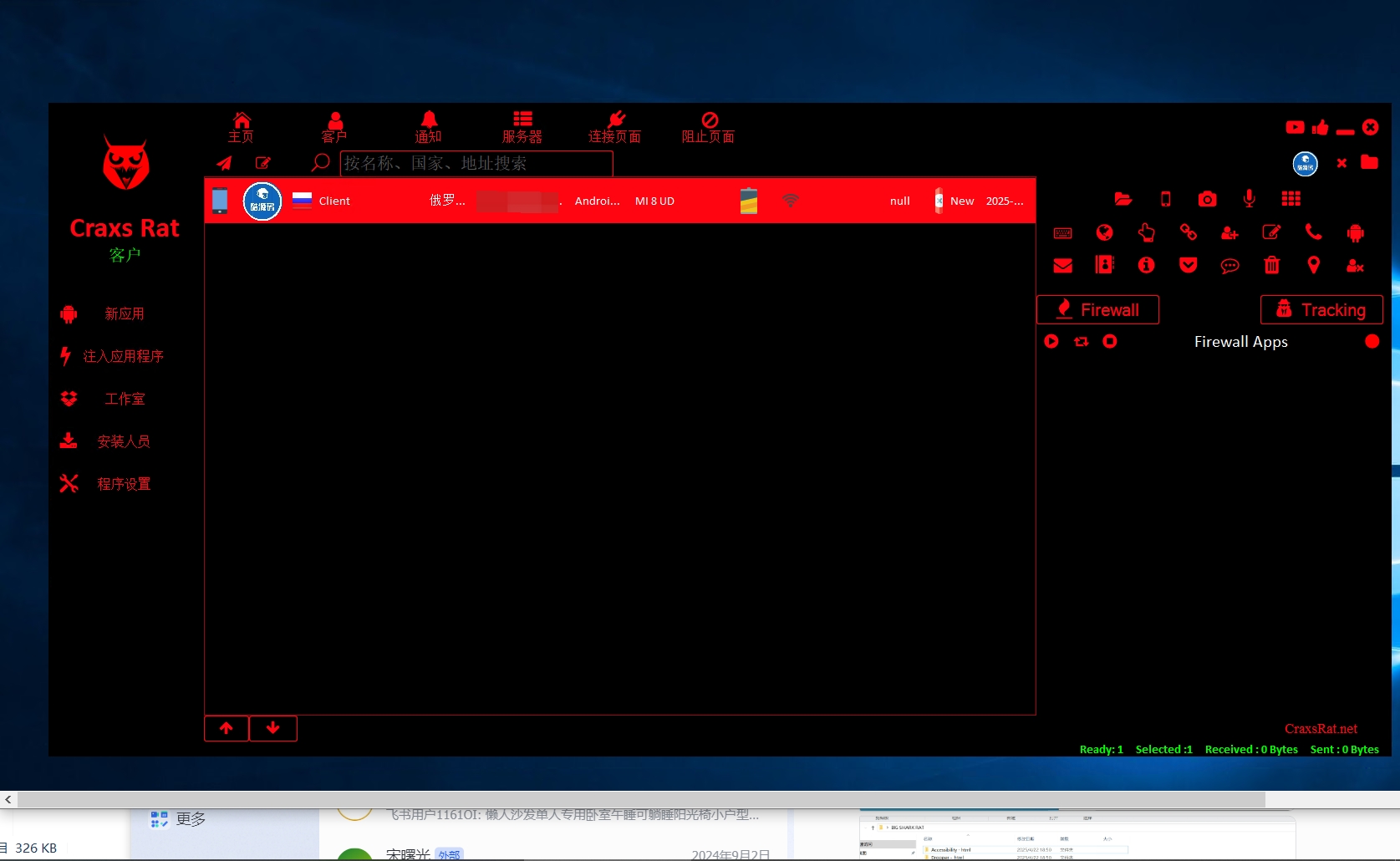Click the stop icon under Firewall
The height and width of the screenshot is (861, 1400).
pos(1110,341)
